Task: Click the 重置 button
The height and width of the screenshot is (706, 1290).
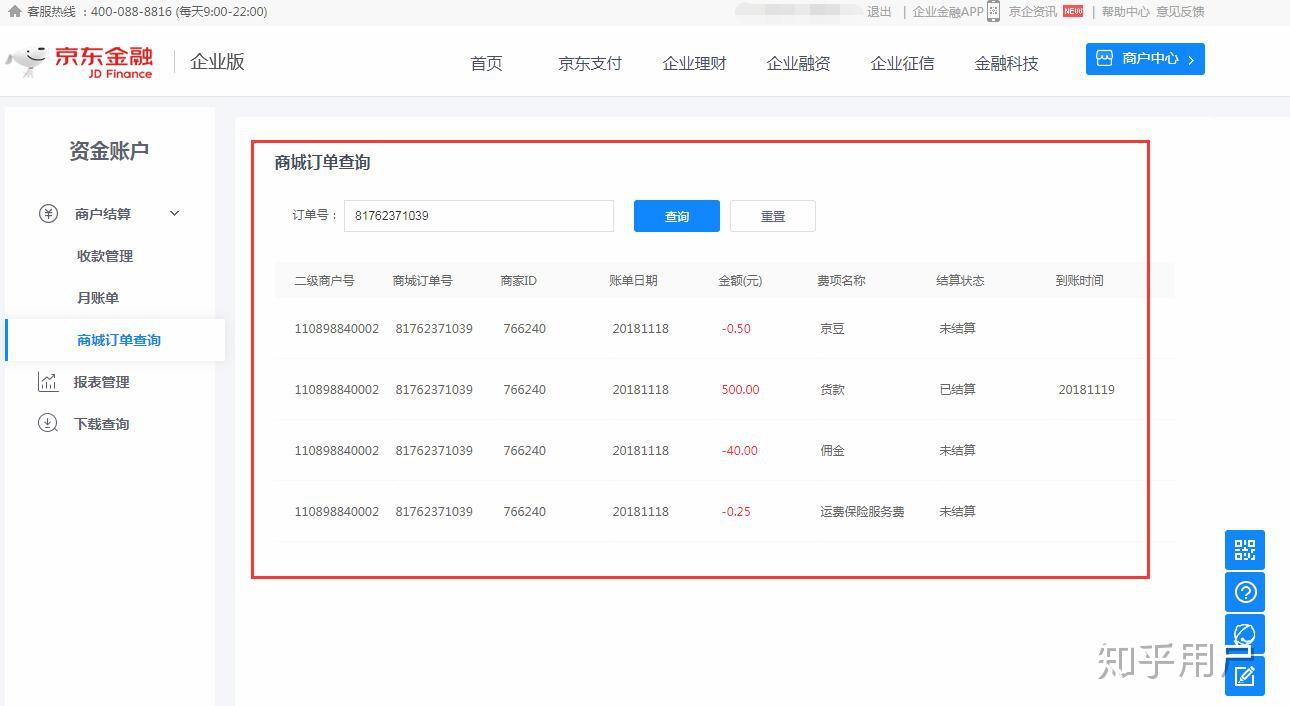Action: [773, 216]
